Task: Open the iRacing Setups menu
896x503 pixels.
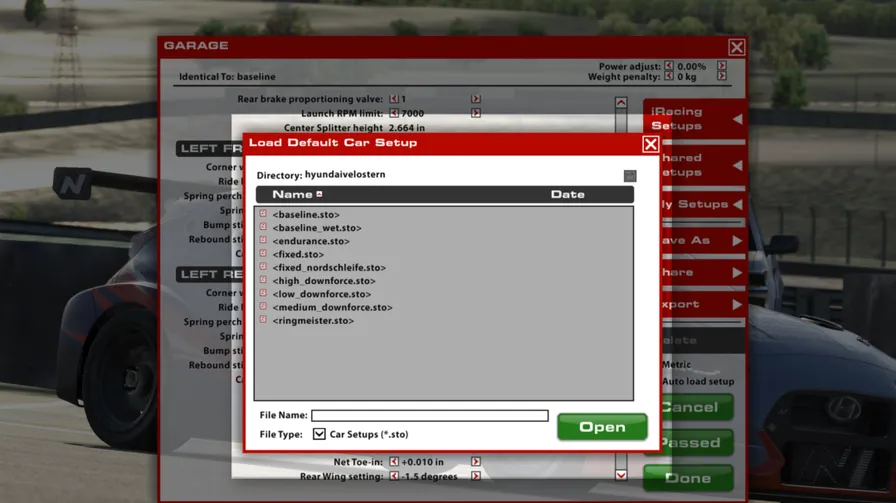Action: point(695,118)
